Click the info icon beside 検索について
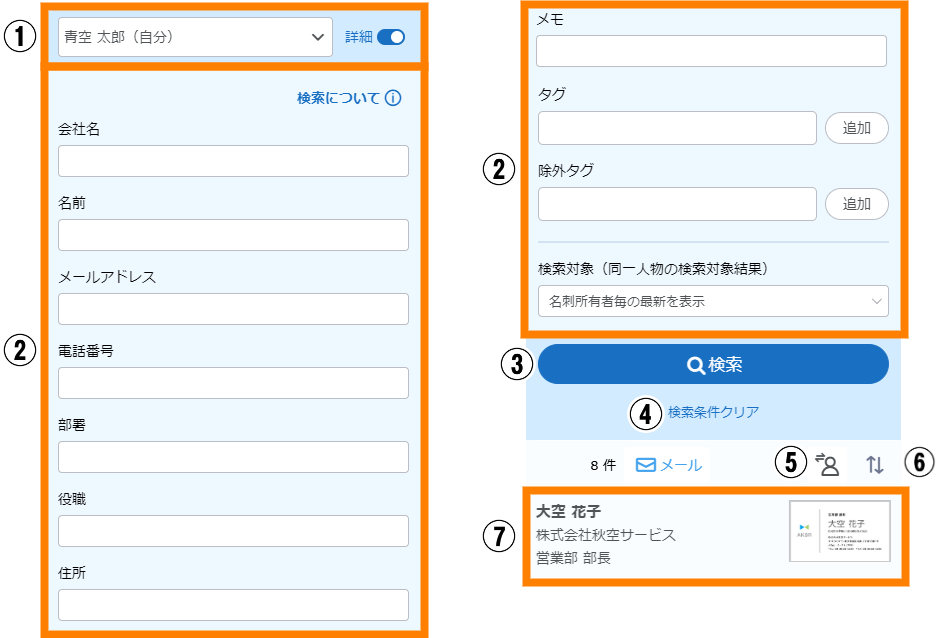Image resolution: width=938 pixels, height=638 pixels. pos(393,98)
